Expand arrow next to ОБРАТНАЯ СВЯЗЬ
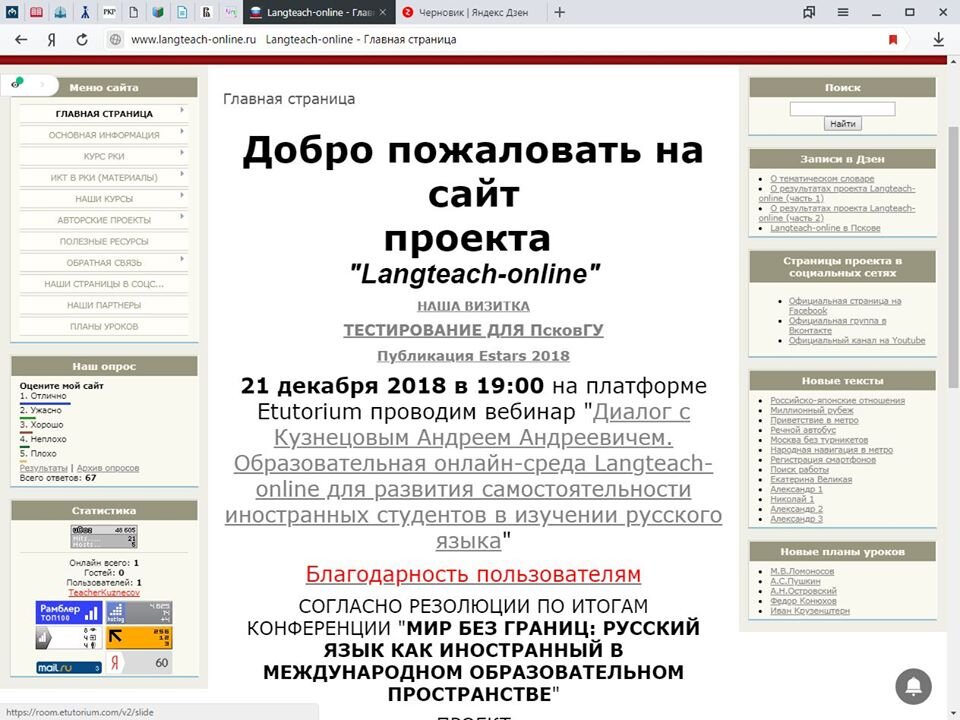Viewport: 960px width, 720px height. coord(182,260)
